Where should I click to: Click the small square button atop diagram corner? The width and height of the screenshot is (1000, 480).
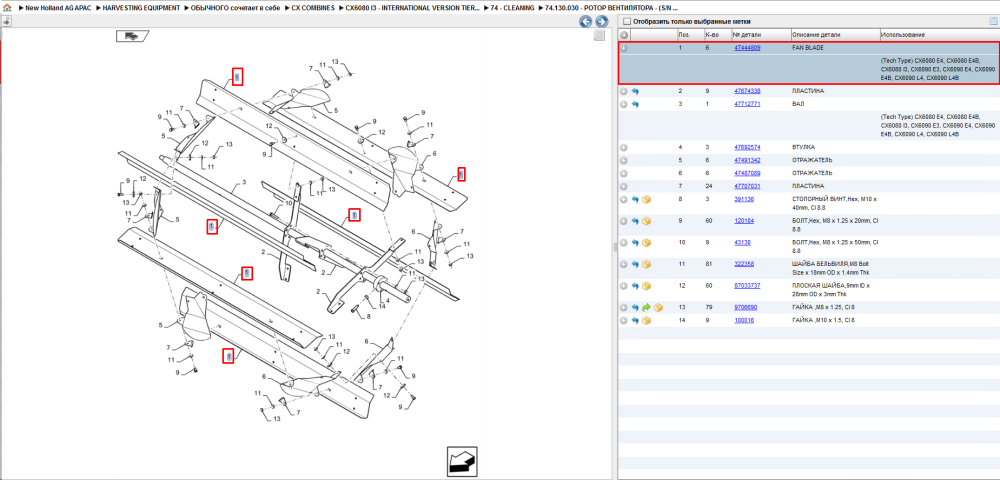[x=599, y=36]
